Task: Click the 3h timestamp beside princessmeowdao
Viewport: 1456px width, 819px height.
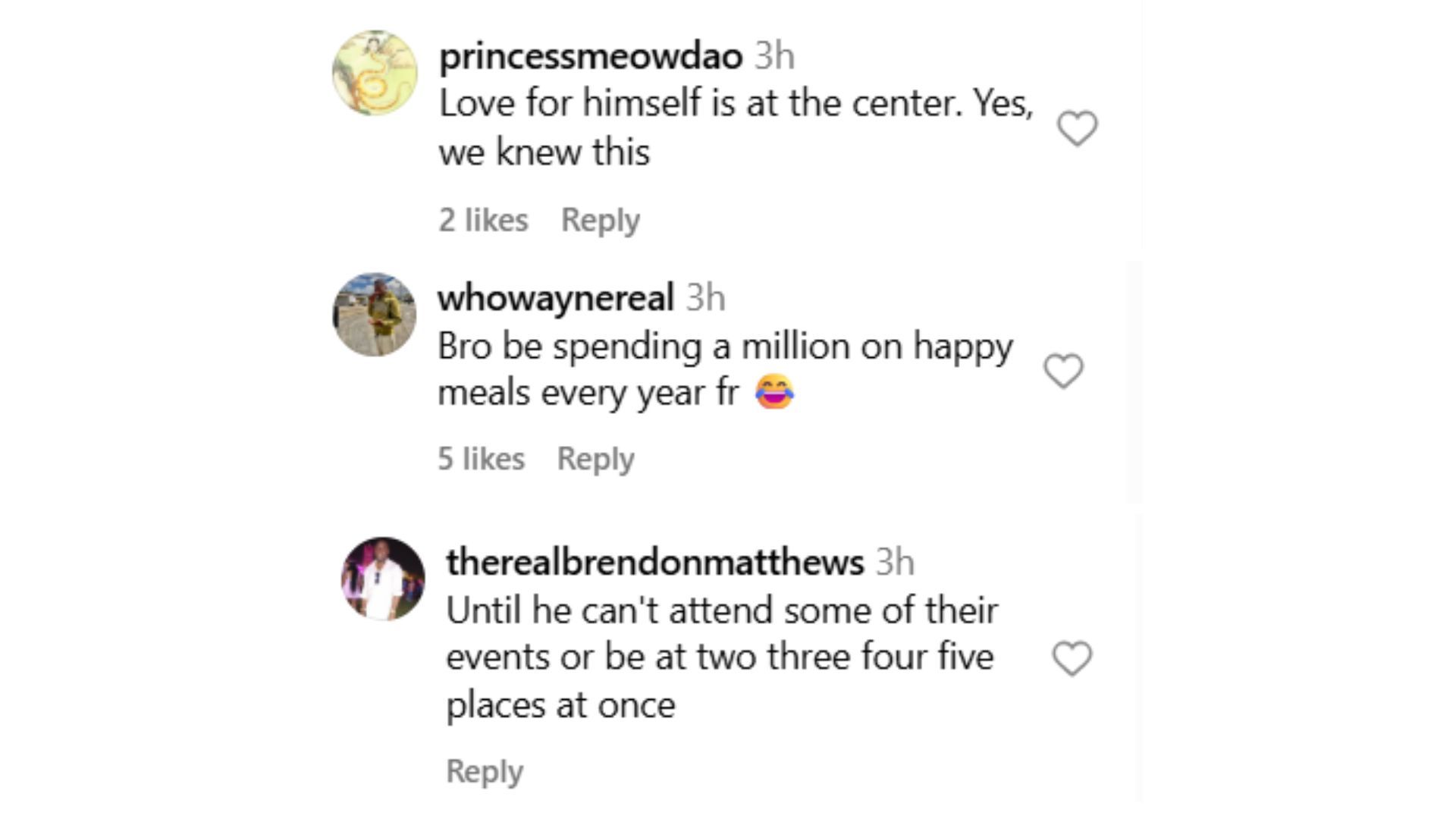Action: click(774, 56)
